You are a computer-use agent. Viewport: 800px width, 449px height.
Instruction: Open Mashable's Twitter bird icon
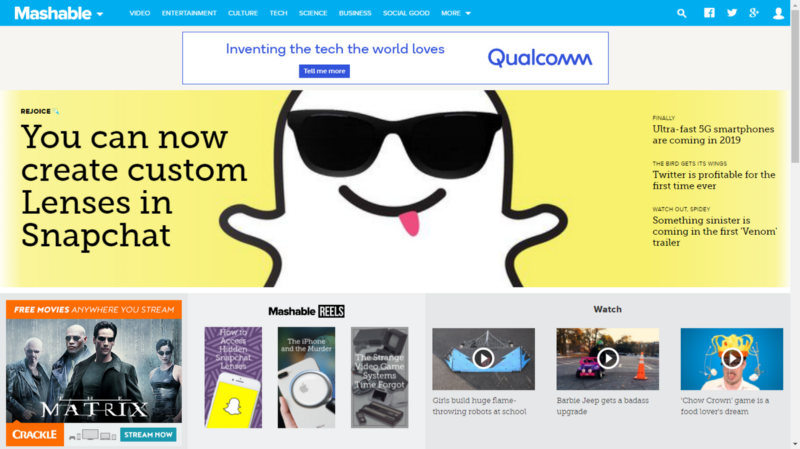click(x=732, y=13)
